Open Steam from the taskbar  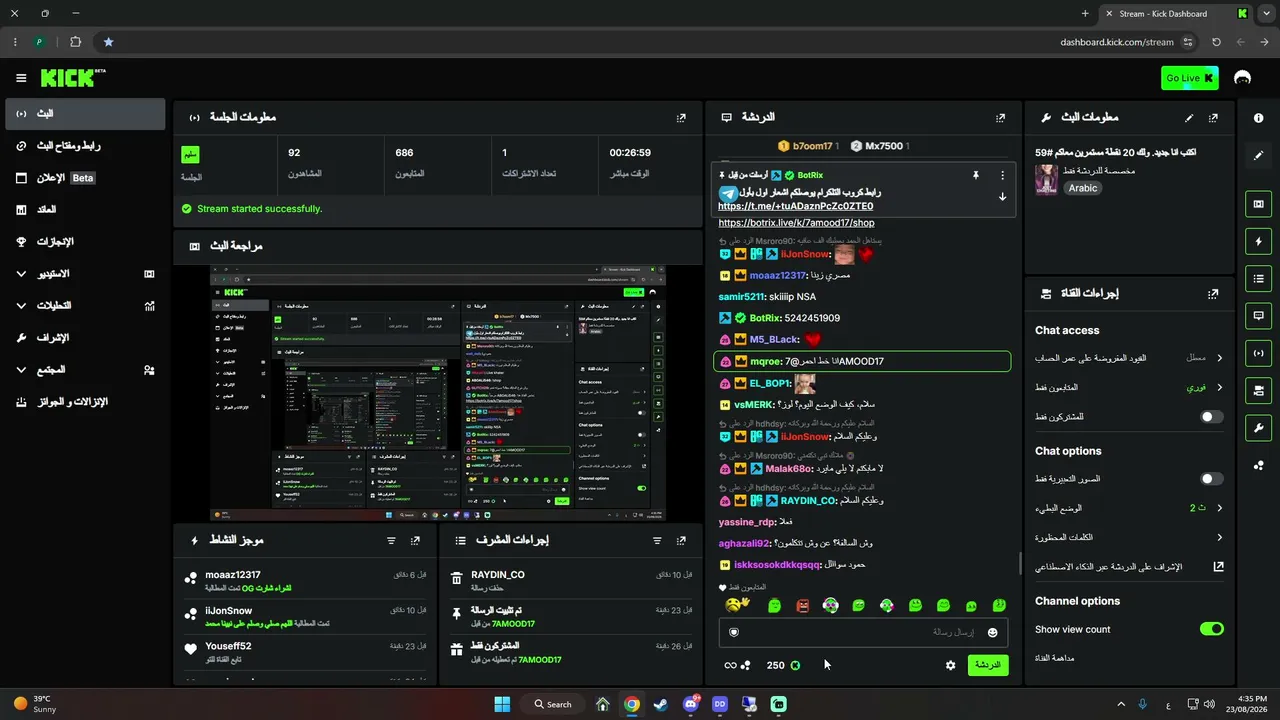click(x=661, y=704)
